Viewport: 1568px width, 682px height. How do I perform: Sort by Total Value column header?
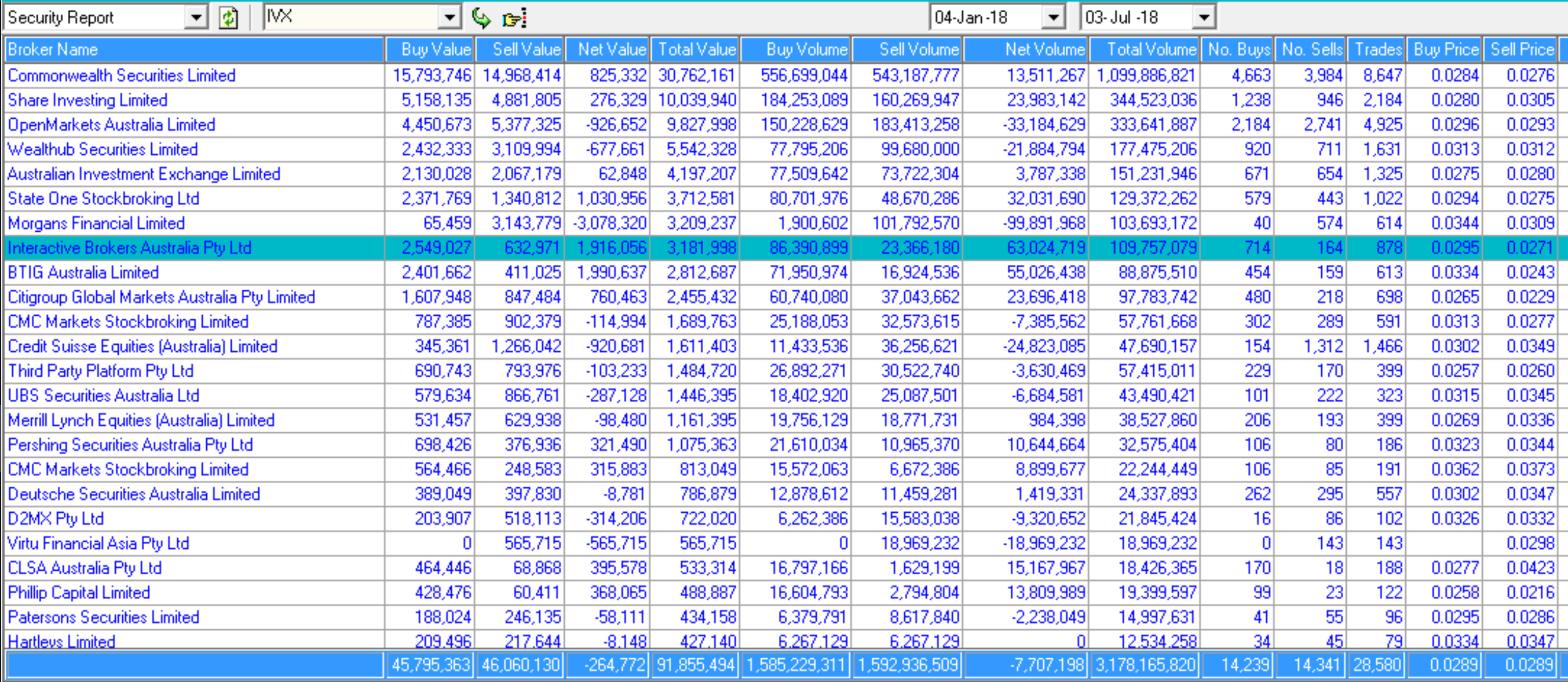[695, 49]
